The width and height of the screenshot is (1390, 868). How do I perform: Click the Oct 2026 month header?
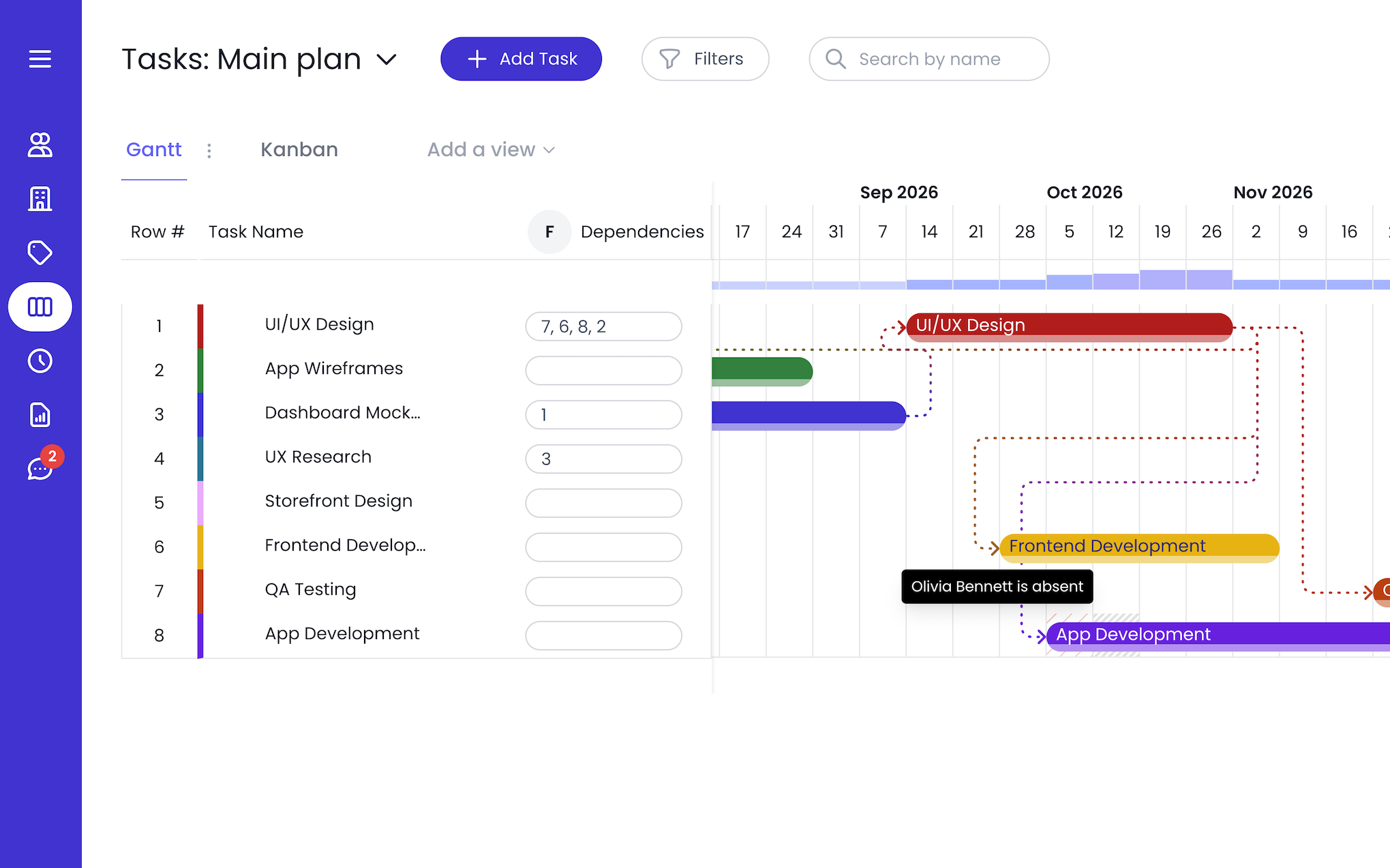pos(1084,193)
